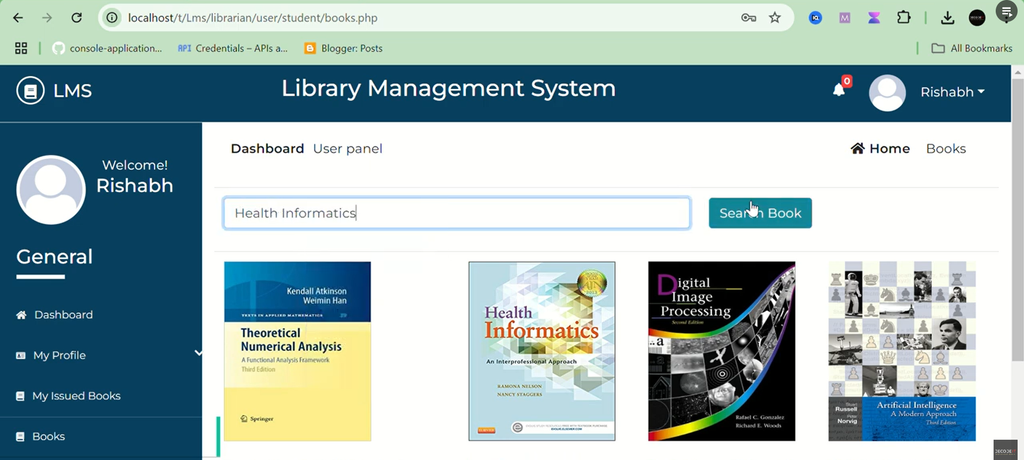Expand the My Profile chevron
Viewport: 1024px width, 460px height.
pyautogui.click(x=198, y=353)
